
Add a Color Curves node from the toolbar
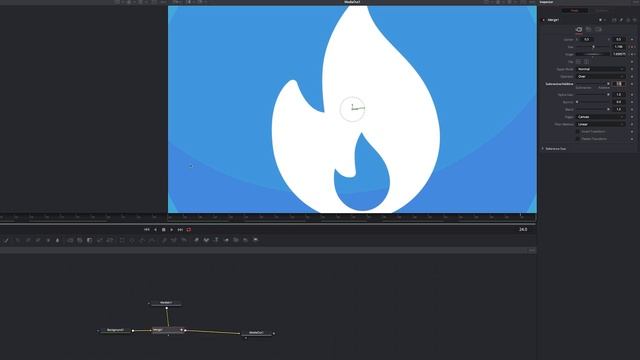[x=27, y=240]
